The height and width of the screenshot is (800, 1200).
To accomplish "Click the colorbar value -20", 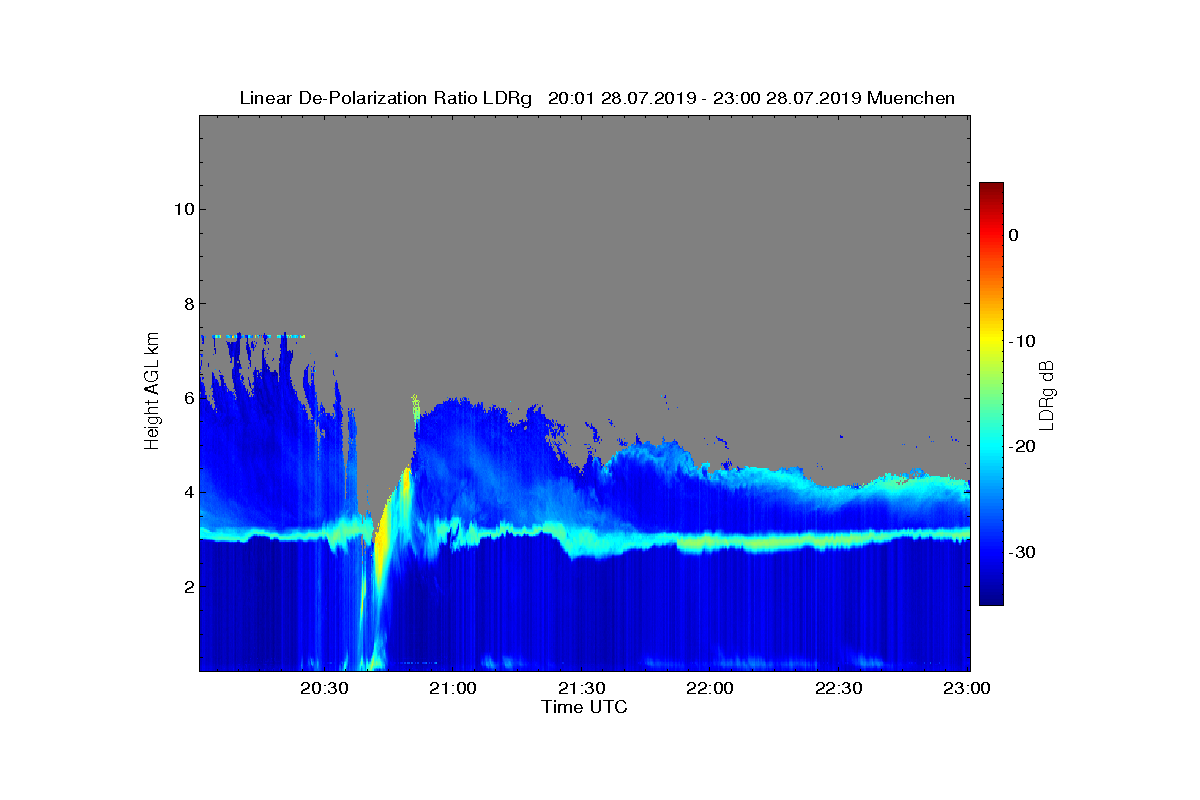I will coord(1021,447).
